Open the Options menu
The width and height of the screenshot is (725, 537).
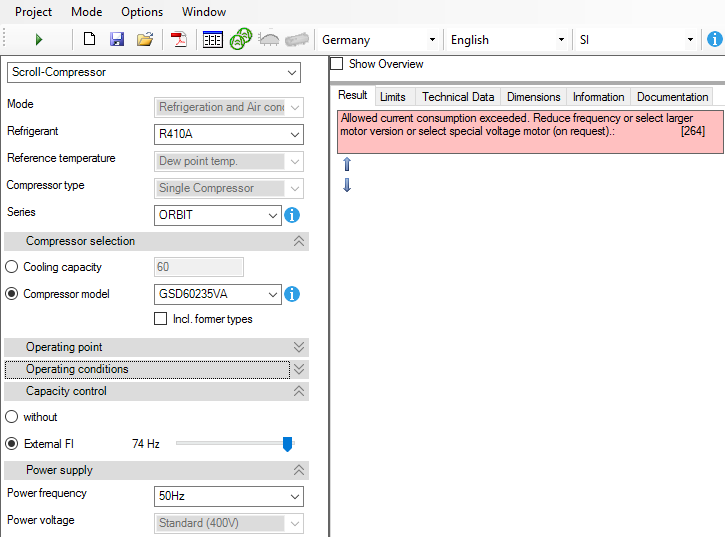point(142,12)
